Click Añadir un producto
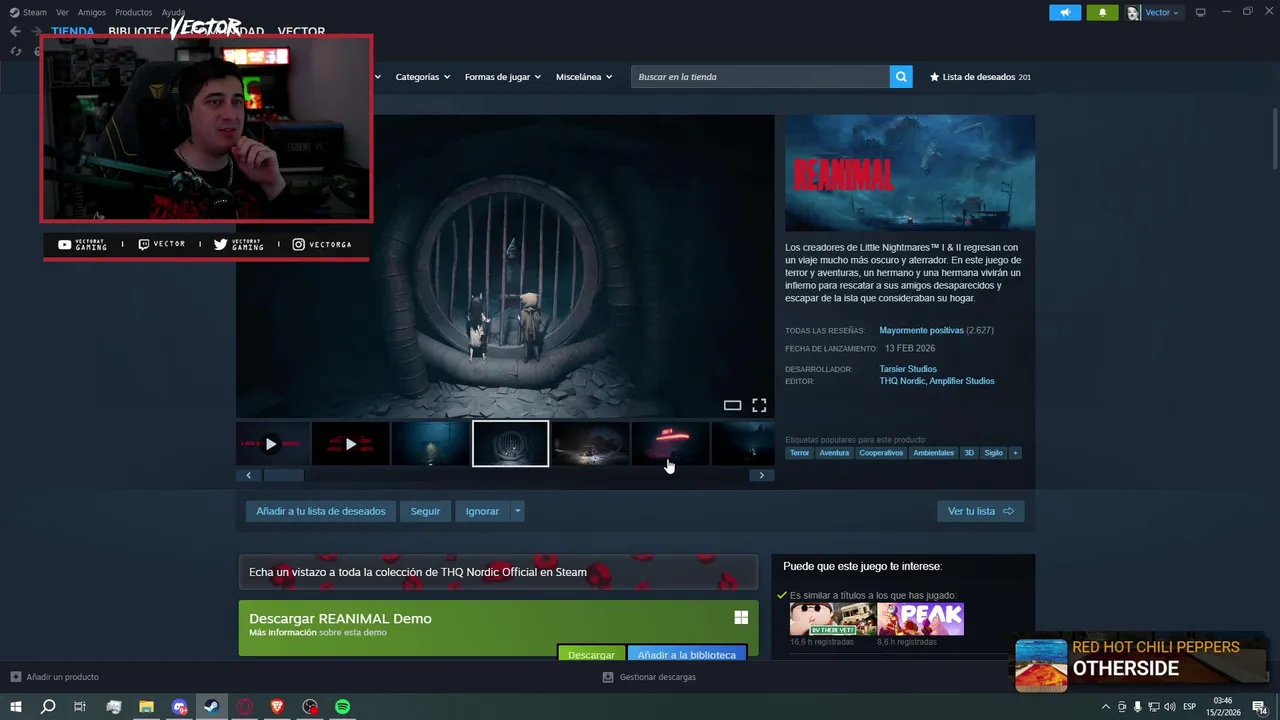The height and width of the screenshot is (720, 1280). (x=54, y=677)
